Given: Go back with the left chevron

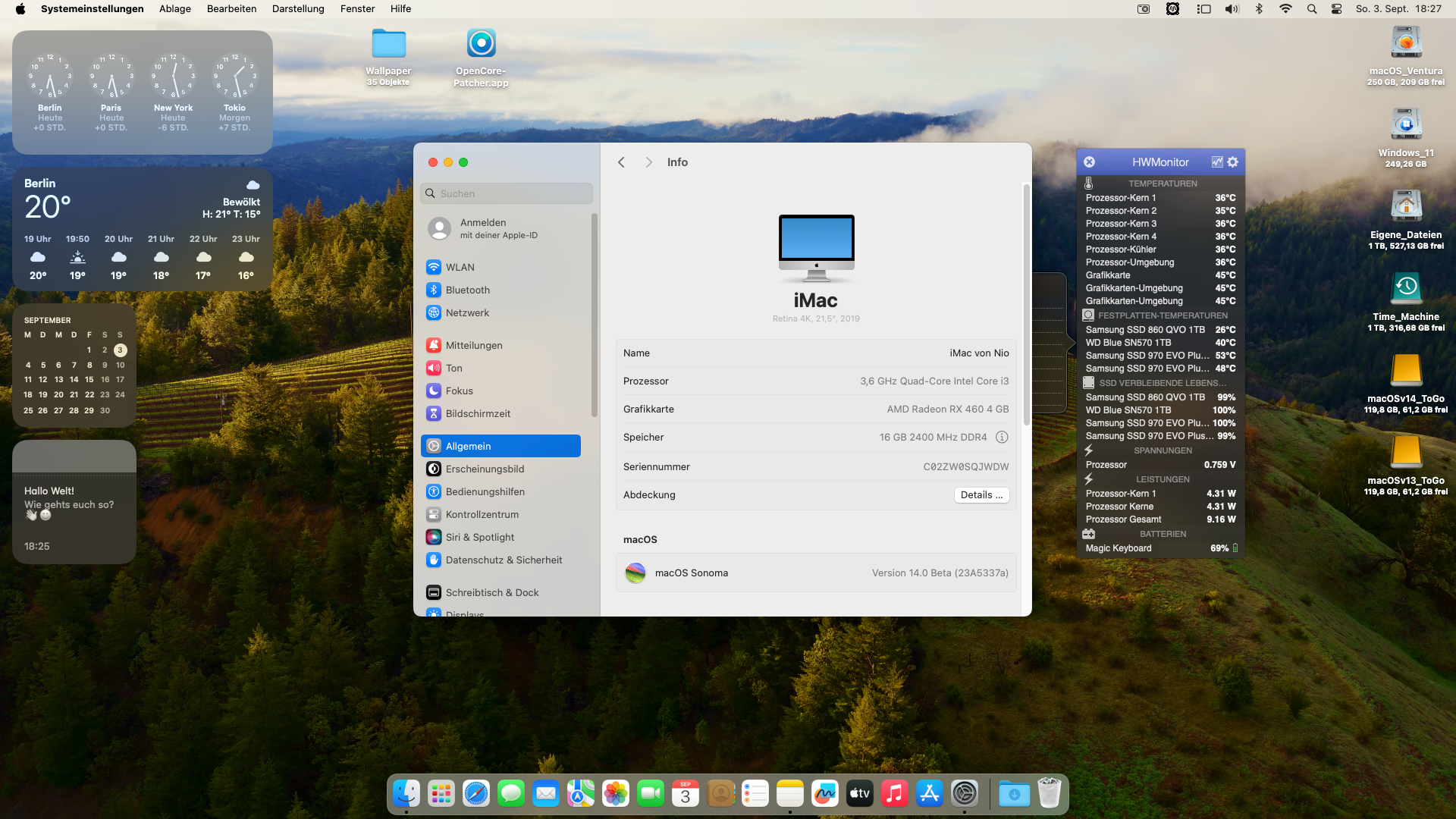Looking at the screenshot, I should tap(621, 162).
